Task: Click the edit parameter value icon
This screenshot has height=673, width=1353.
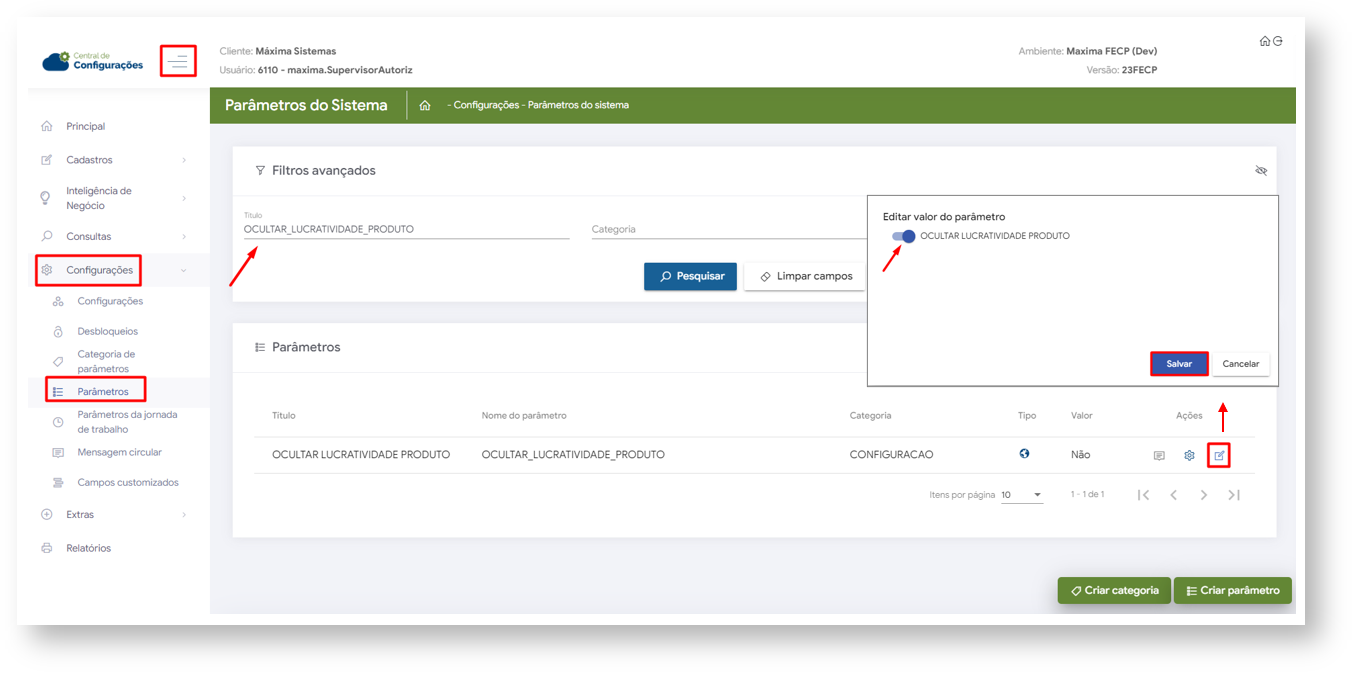Action: (x=1218, y=456)
